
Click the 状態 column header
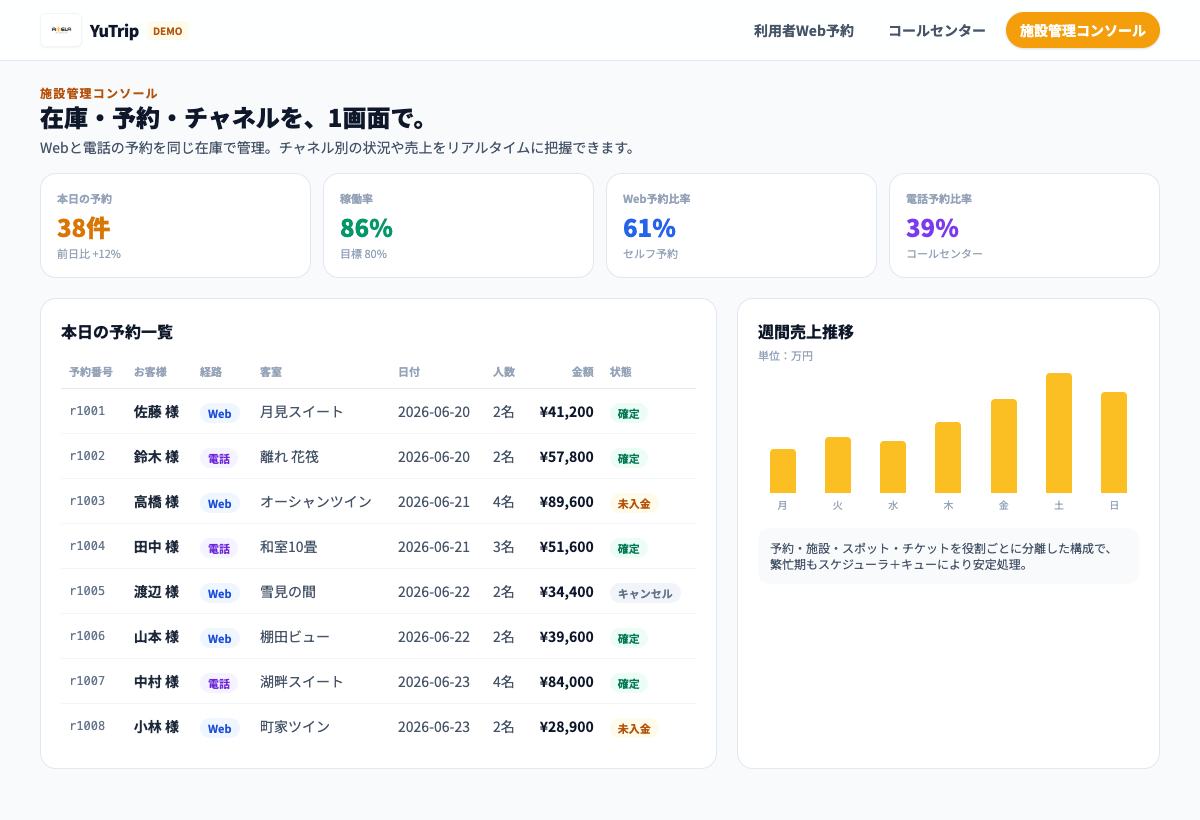(621, 372)
